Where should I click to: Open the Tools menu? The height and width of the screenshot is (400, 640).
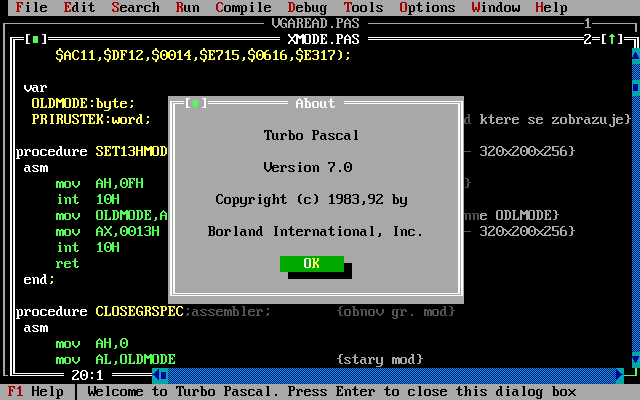click(x=363, y=7)
